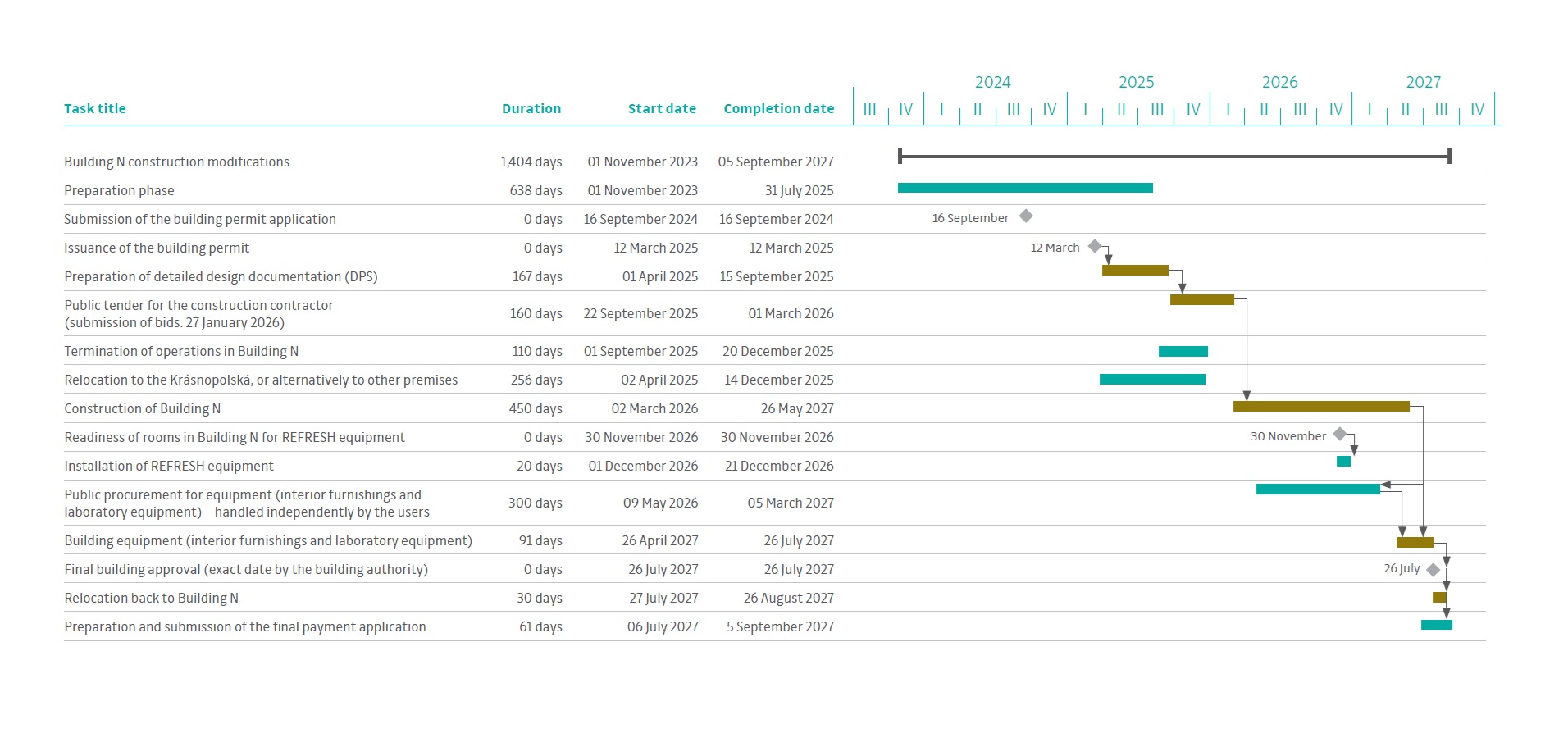Select the Relocation back to Building N row
The height and width of the screenshot is (738, 1568).
tap(152, 599)
